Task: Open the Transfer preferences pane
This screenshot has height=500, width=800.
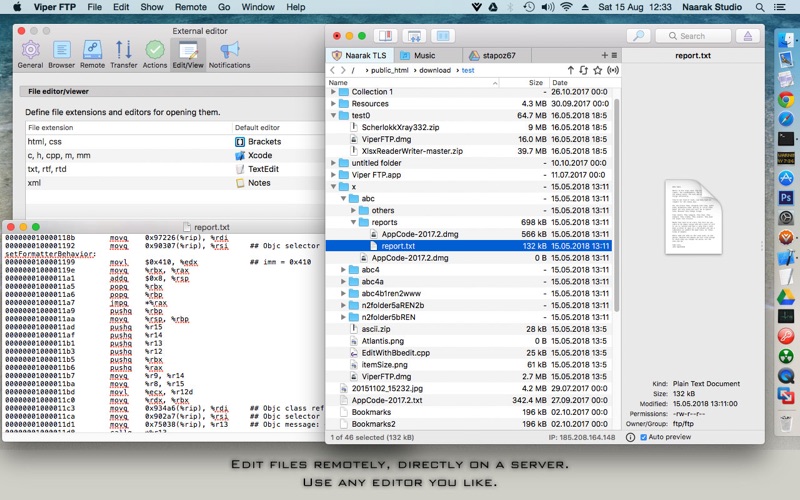Action: pos(124,53)
